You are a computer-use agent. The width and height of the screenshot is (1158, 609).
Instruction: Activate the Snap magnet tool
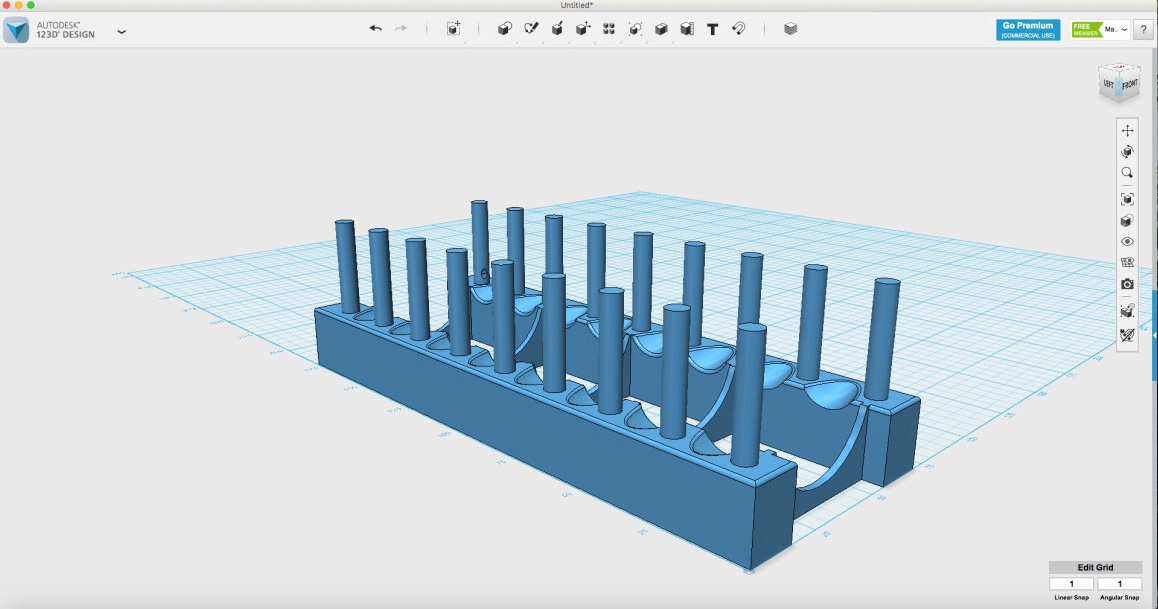pyautogui.click(x=739, y=29)
